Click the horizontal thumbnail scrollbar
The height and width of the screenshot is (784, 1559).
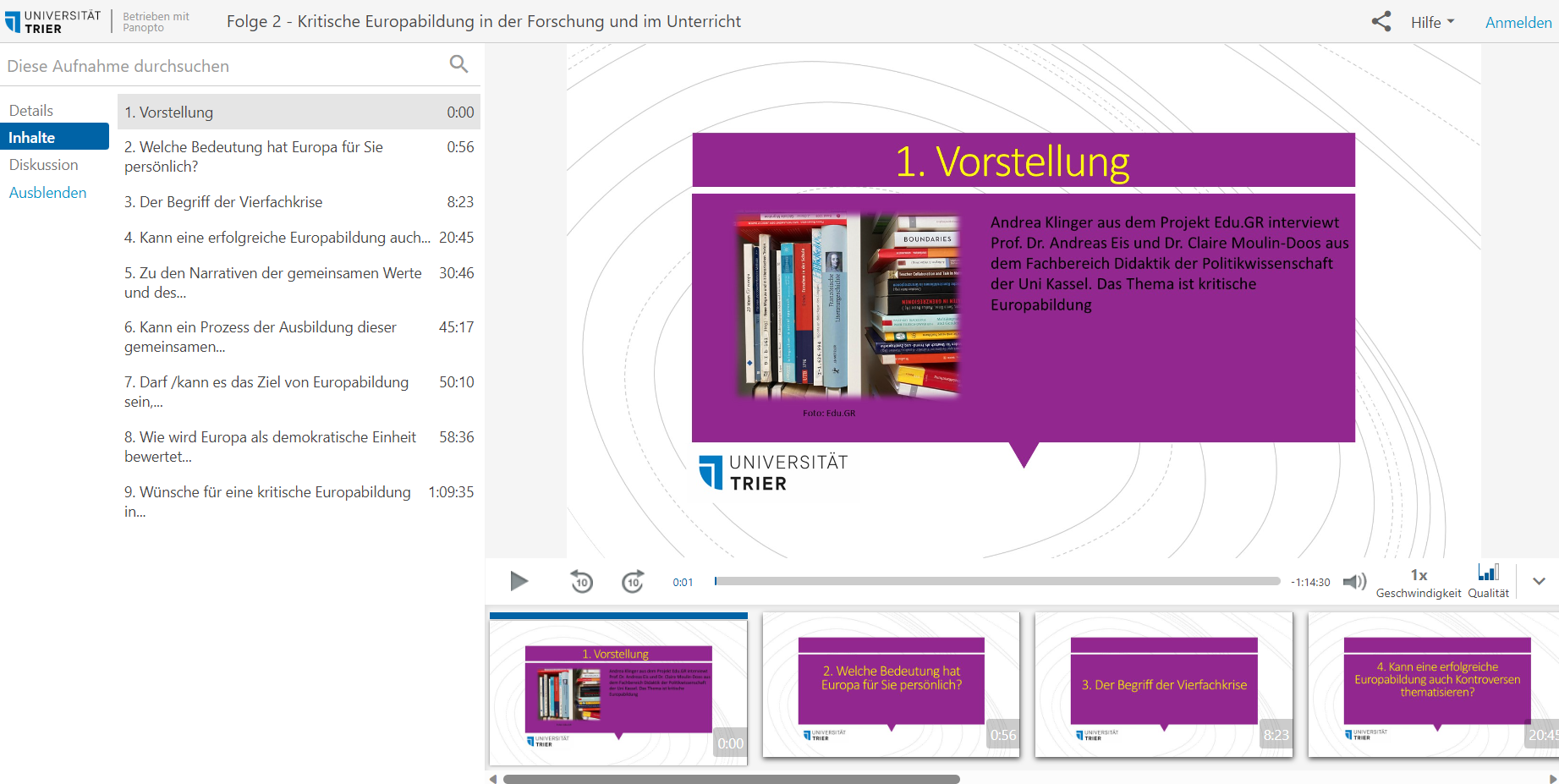click(731, 779)
